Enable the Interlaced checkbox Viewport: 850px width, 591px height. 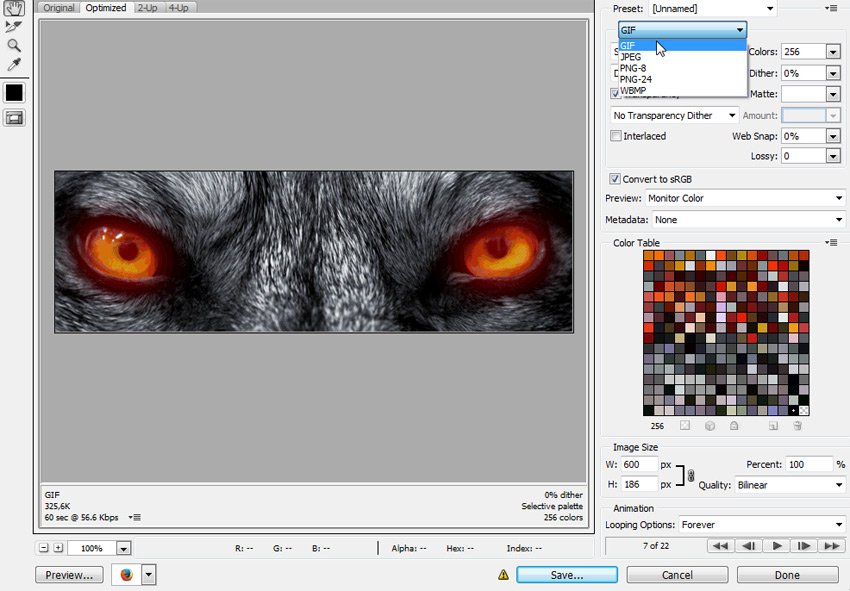(616, 136)
